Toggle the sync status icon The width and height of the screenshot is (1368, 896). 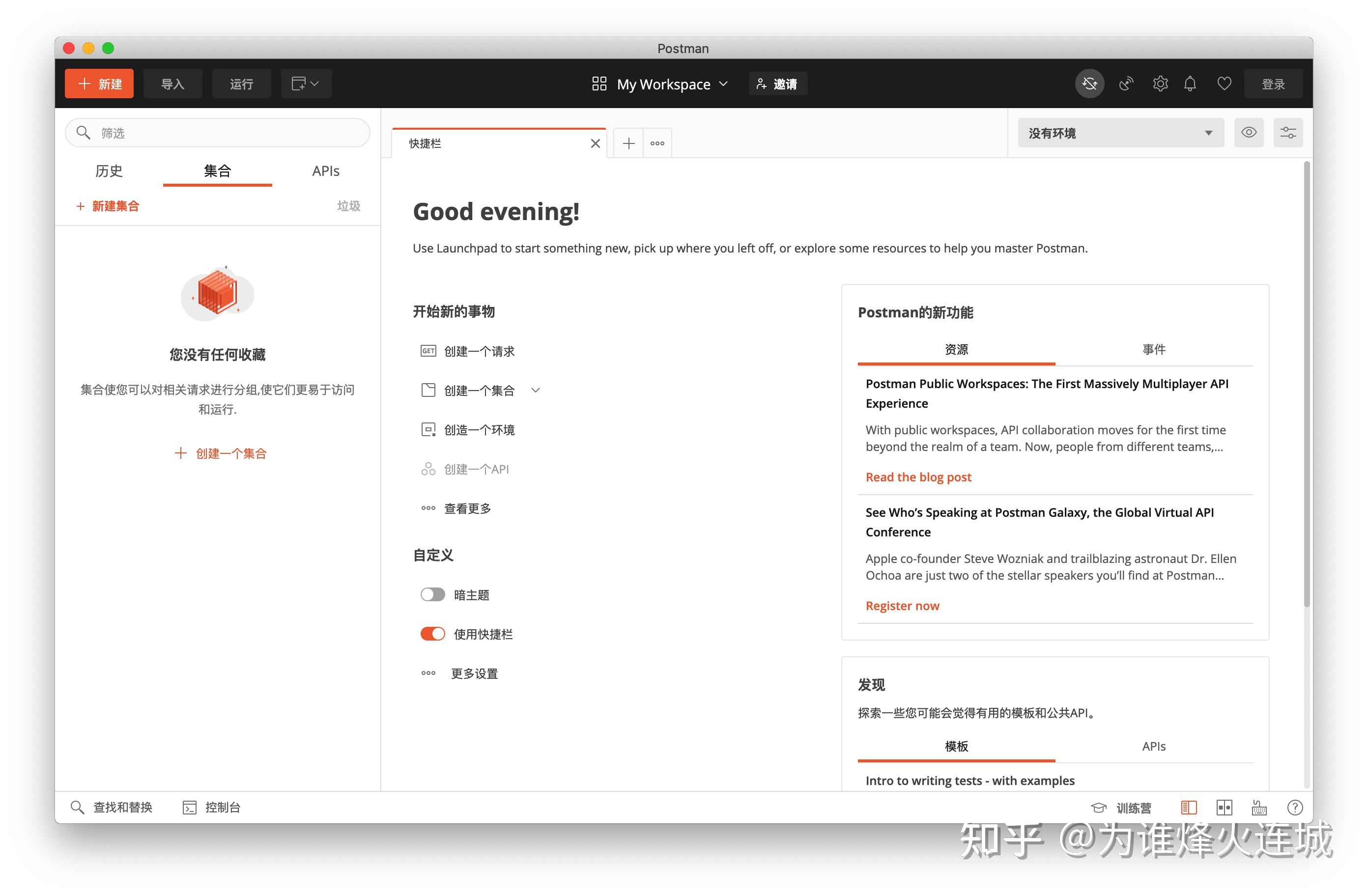(x=1089, y=84)
